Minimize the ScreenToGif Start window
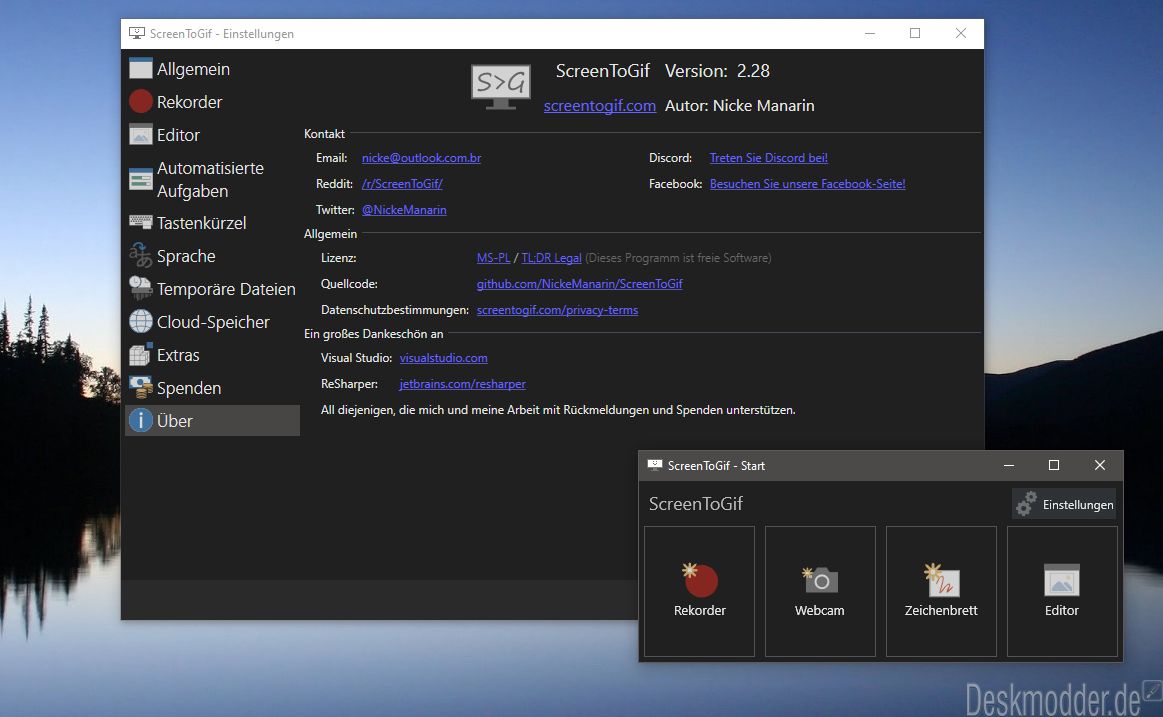 (x=1009, y=466)
